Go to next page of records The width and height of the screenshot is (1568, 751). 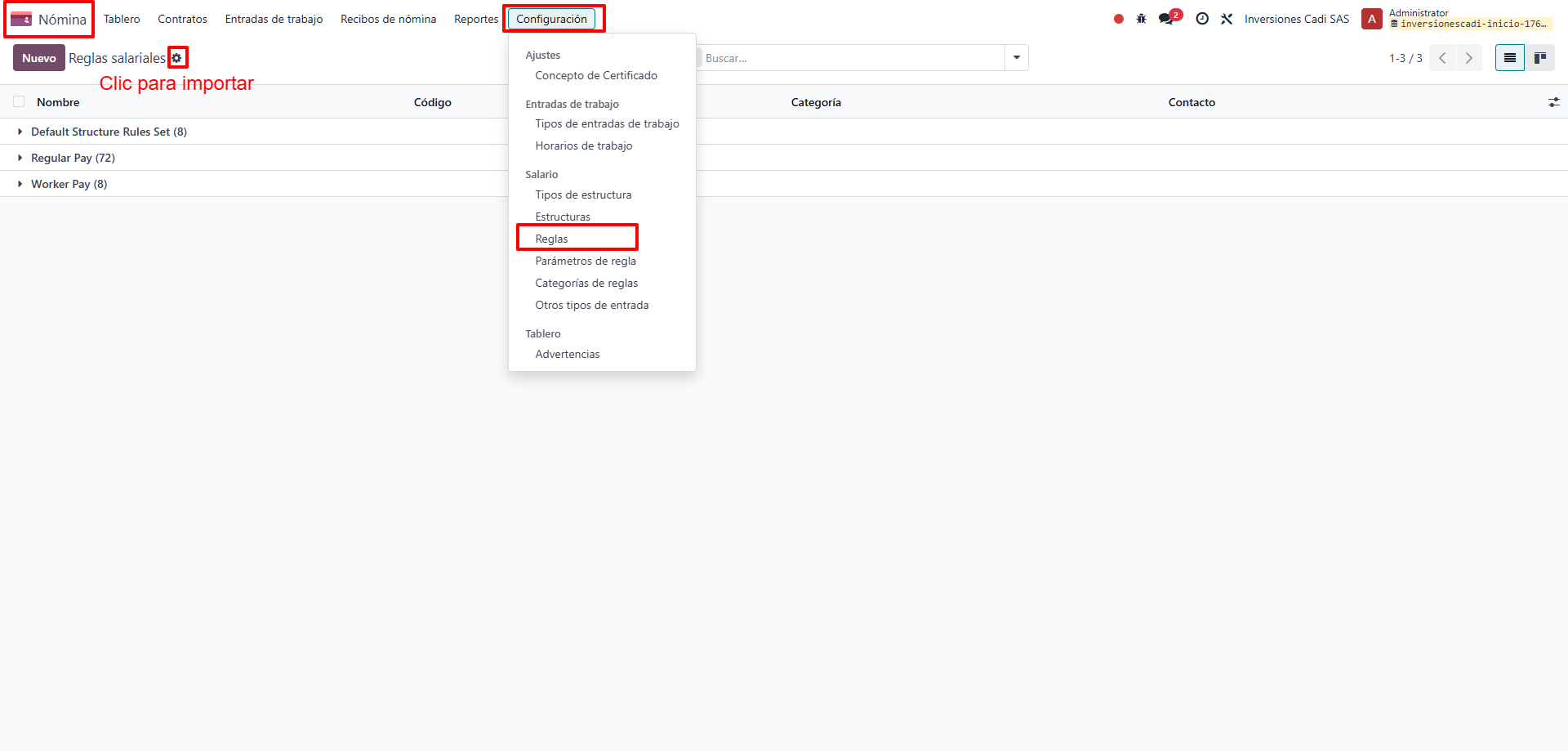pos(1468,58)
